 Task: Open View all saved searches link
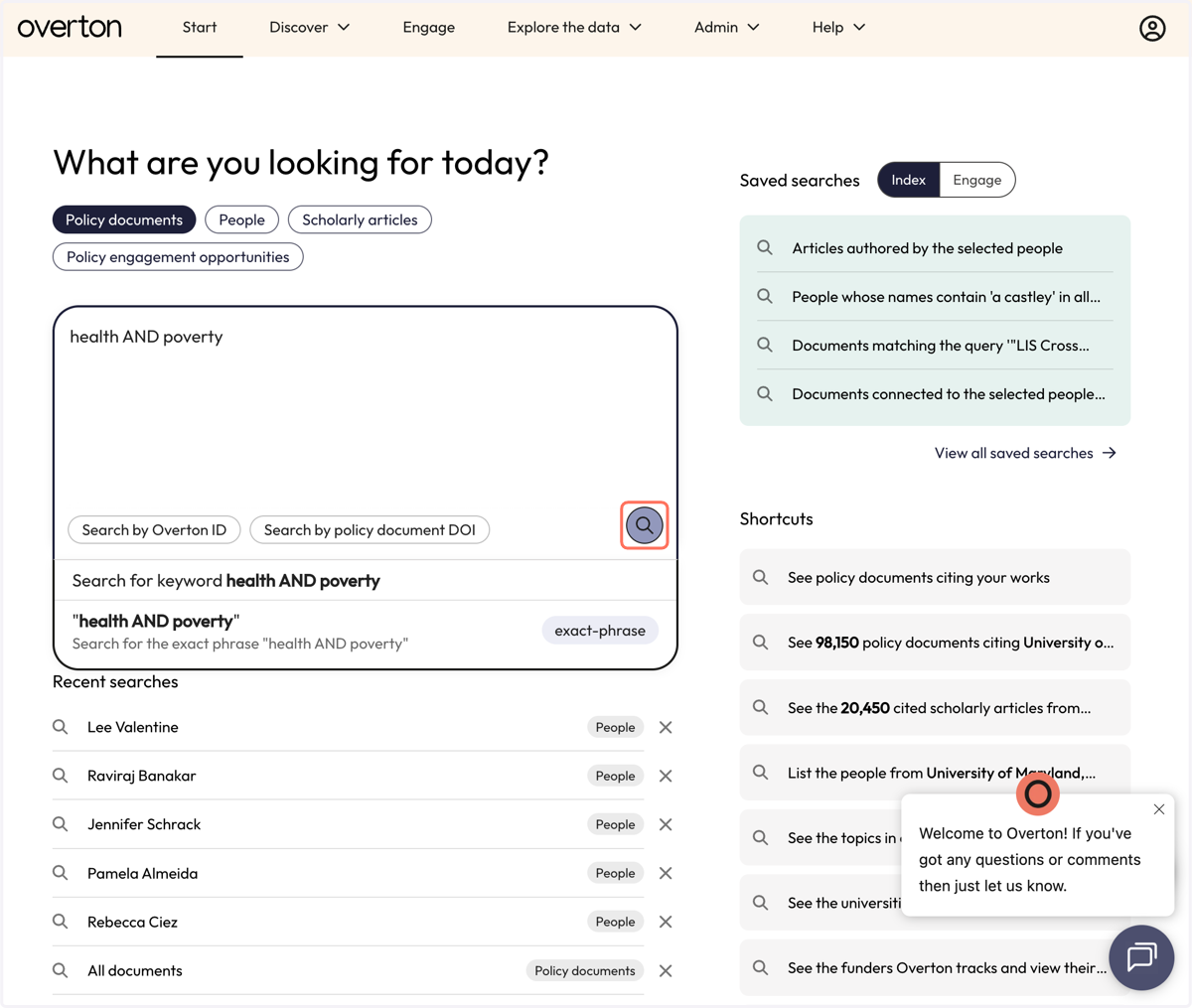[x=1025, y=453]
